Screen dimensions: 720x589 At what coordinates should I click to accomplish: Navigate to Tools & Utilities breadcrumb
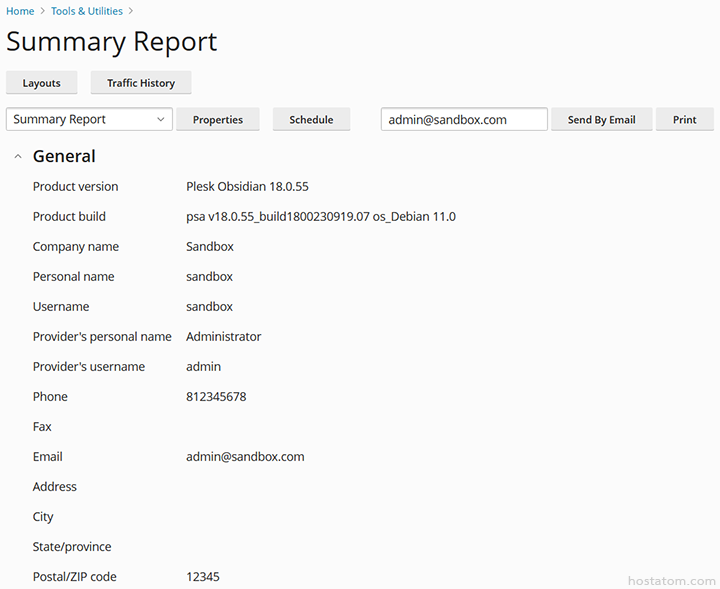coord(87,11)
